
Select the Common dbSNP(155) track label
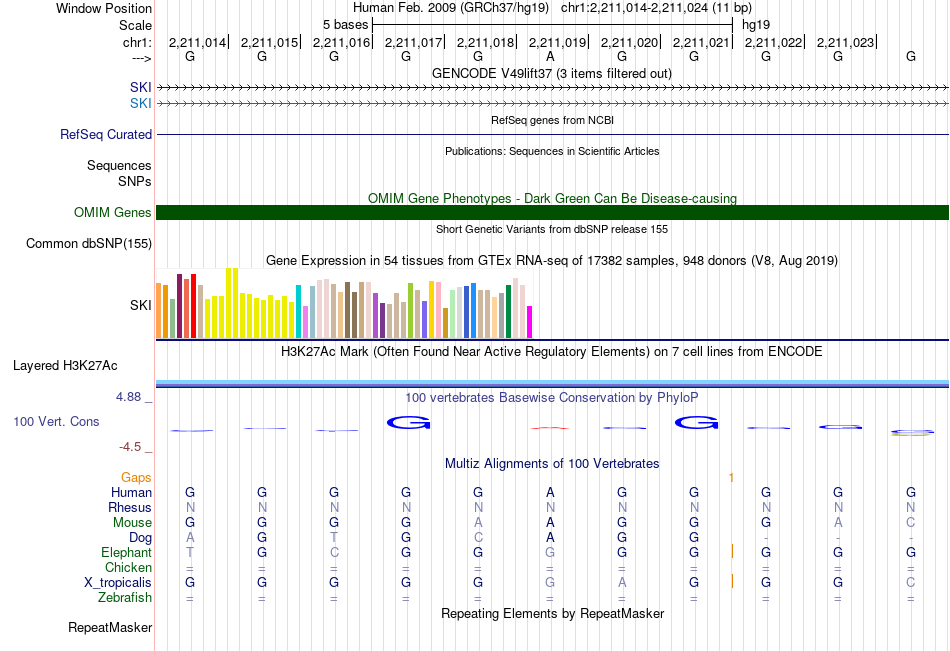[88, 244]
